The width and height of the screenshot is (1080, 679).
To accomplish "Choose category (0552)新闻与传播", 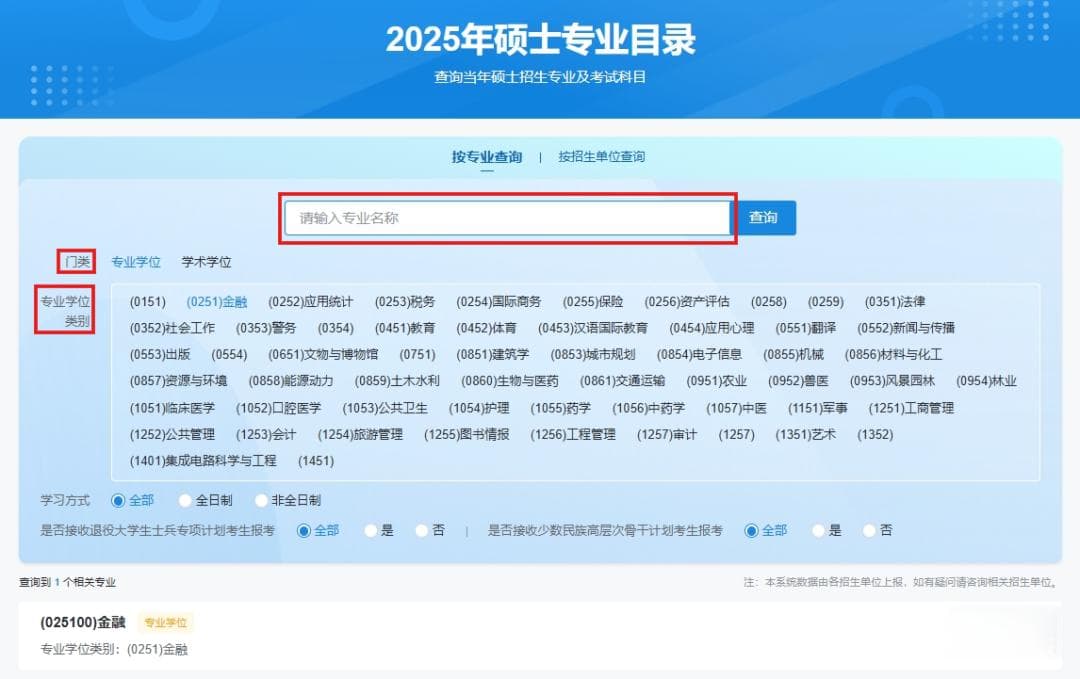I will click(906, 328).
